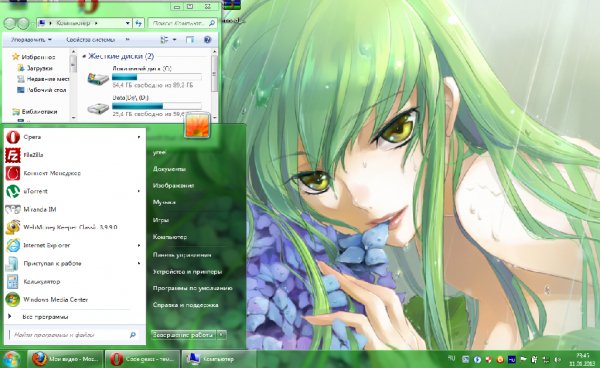Screen dimensions: 600x368
Task: Open local disk C: drive icon
Action: [98, 79]
